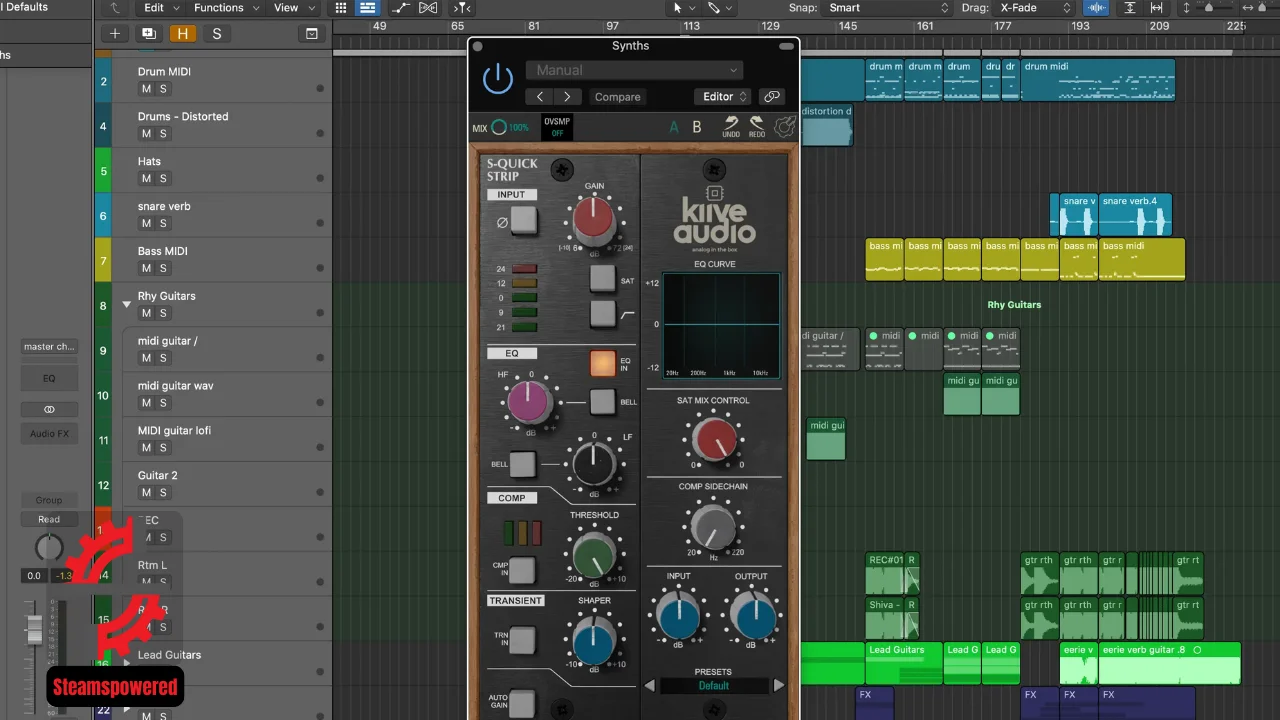Toggle the high-pass filter button below SAT

602,314
